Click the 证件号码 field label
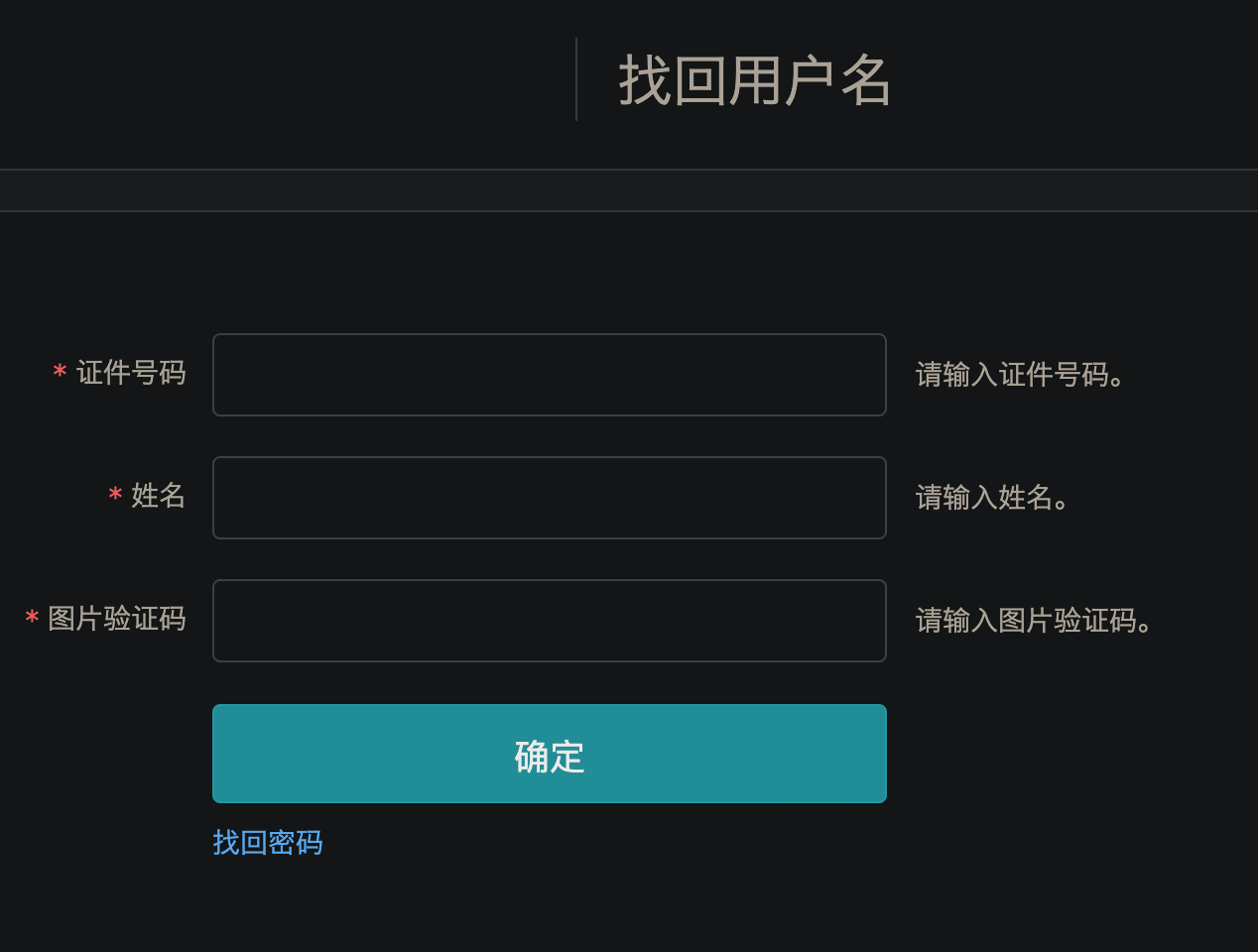 click(x=131, y=373)
